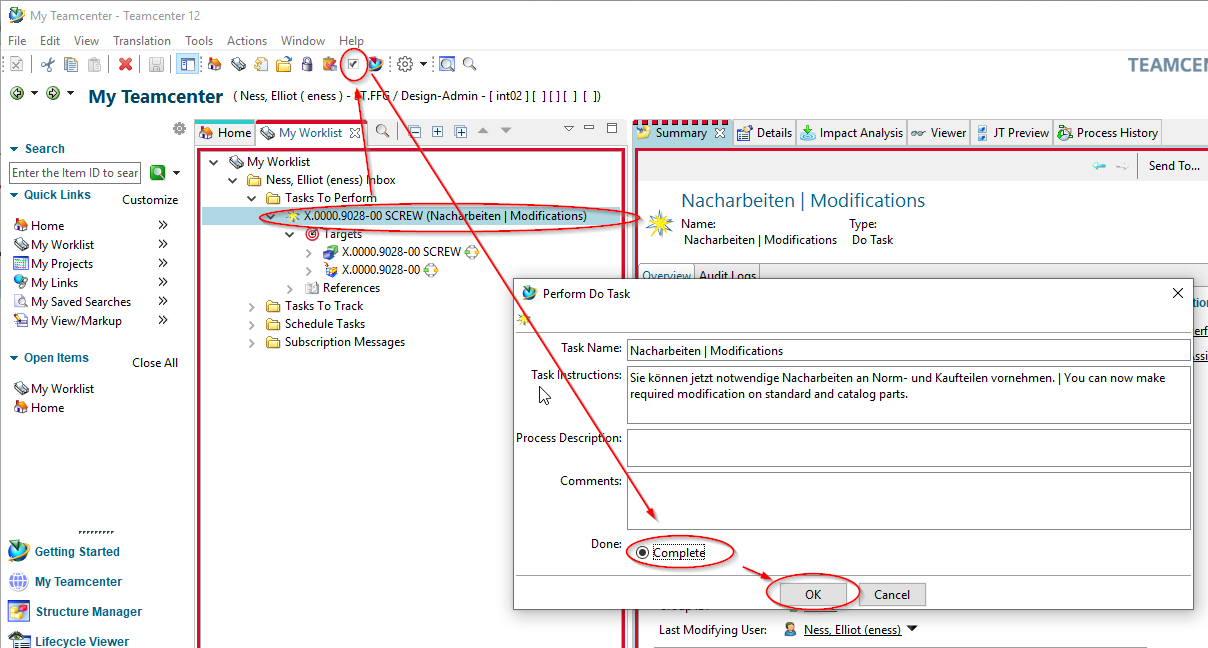Viewport: 1208px width, 648px height.
Task: Expand the Tasks To Track folder
Action: pyautogui.click(x=252, y=307)
